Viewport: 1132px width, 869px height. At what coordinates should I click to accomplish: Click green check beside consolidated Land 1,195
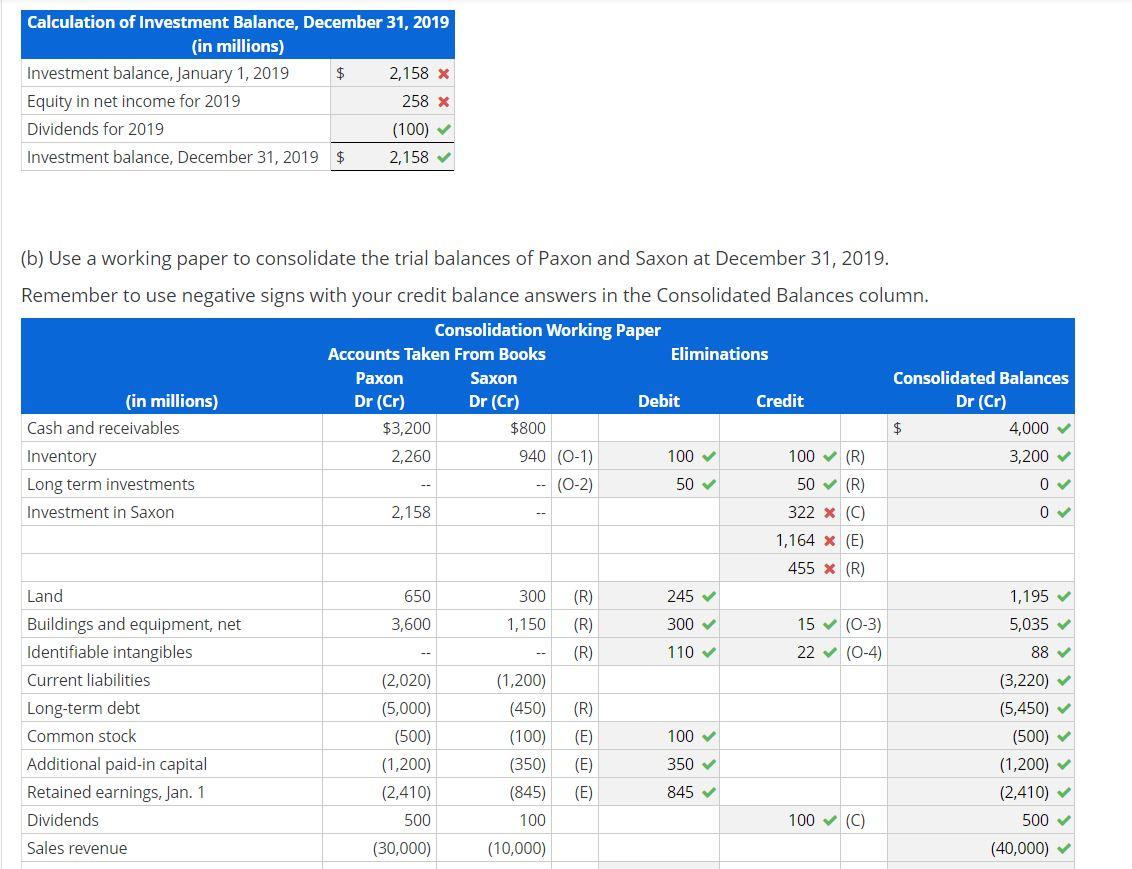(1063, 597)
